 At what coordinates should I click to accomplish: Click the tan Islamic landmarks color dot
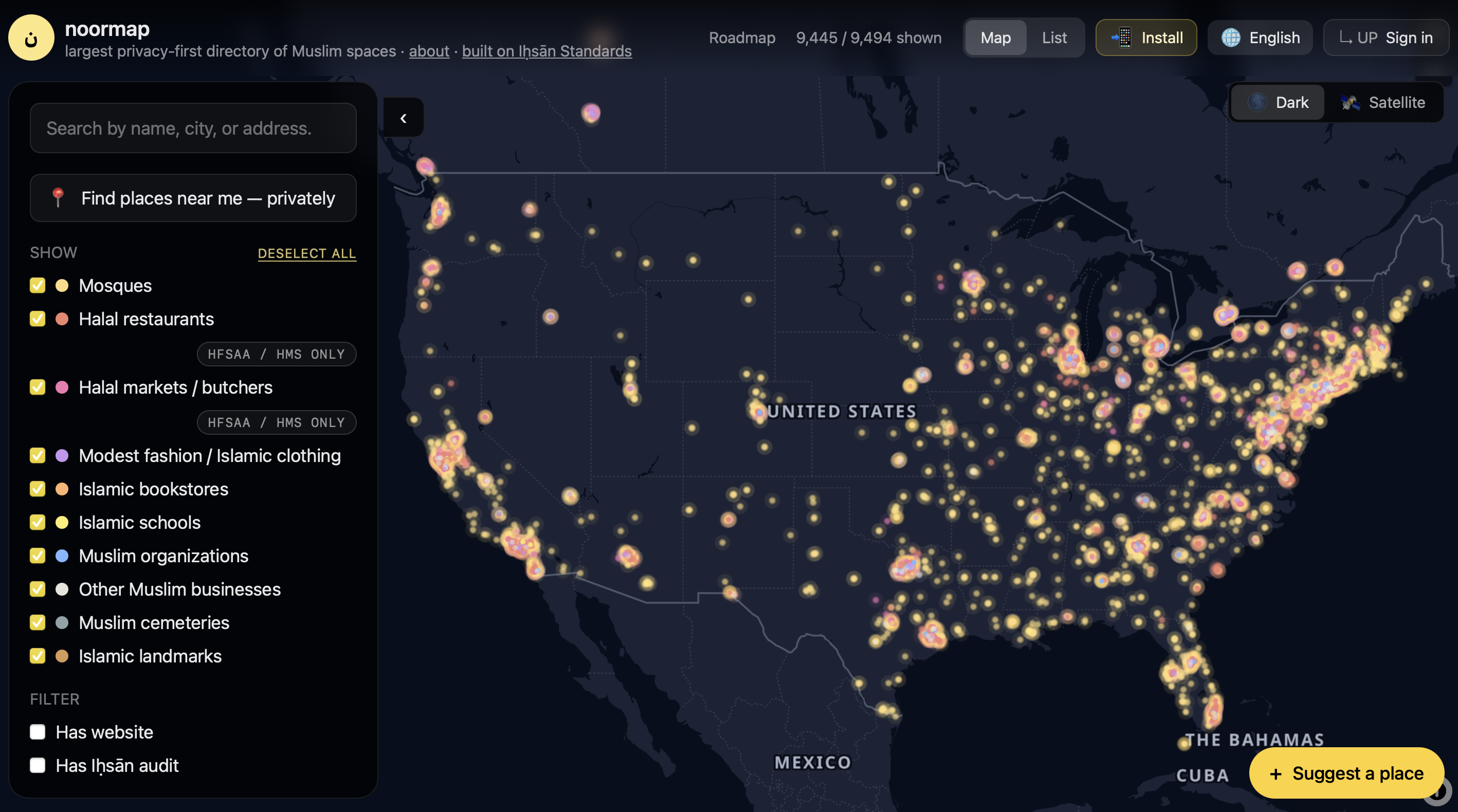[x=62, y=656]
